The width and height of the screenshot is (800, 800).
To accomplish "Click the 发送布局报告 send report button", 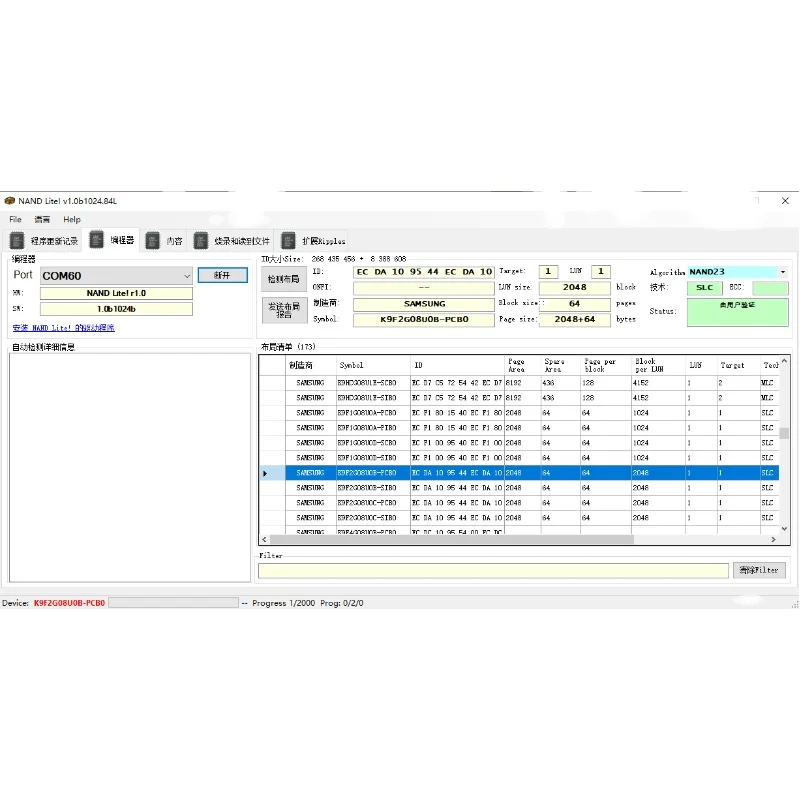I will 284,310.
